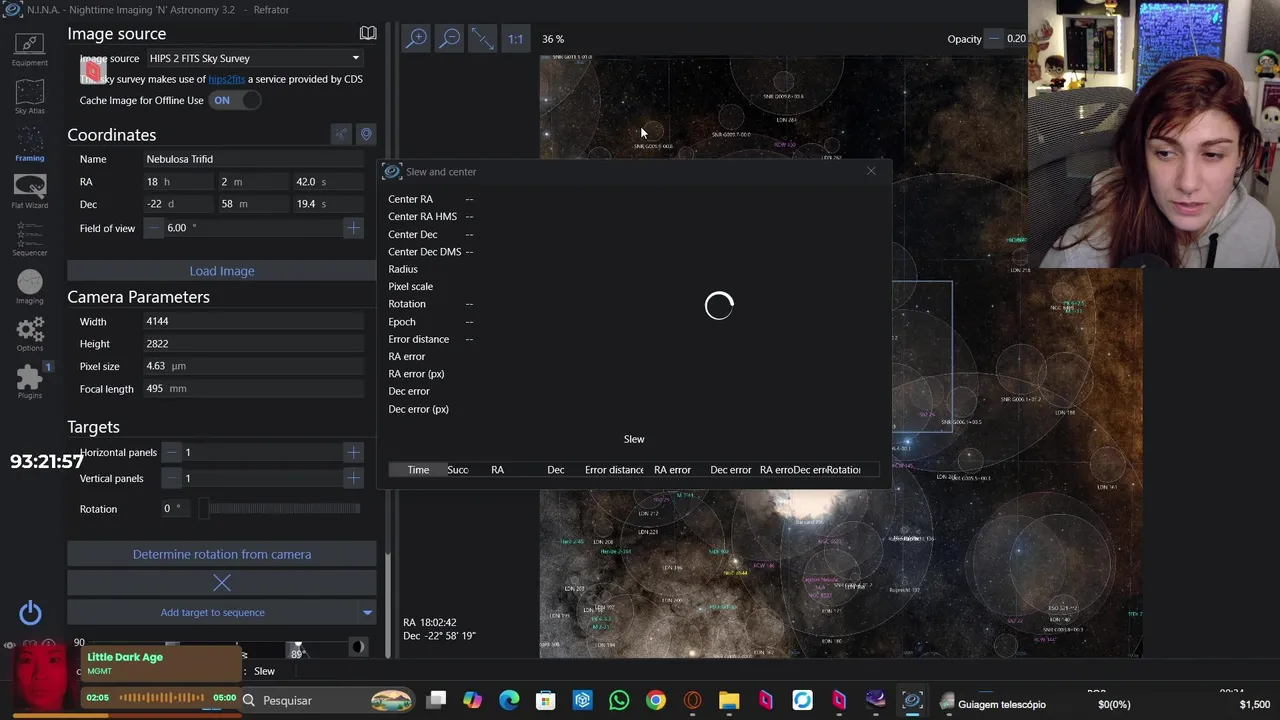Click the Opacity value 0.20
The width and height of the screenshot is (1280, 720).
[x=1016, y=39]
